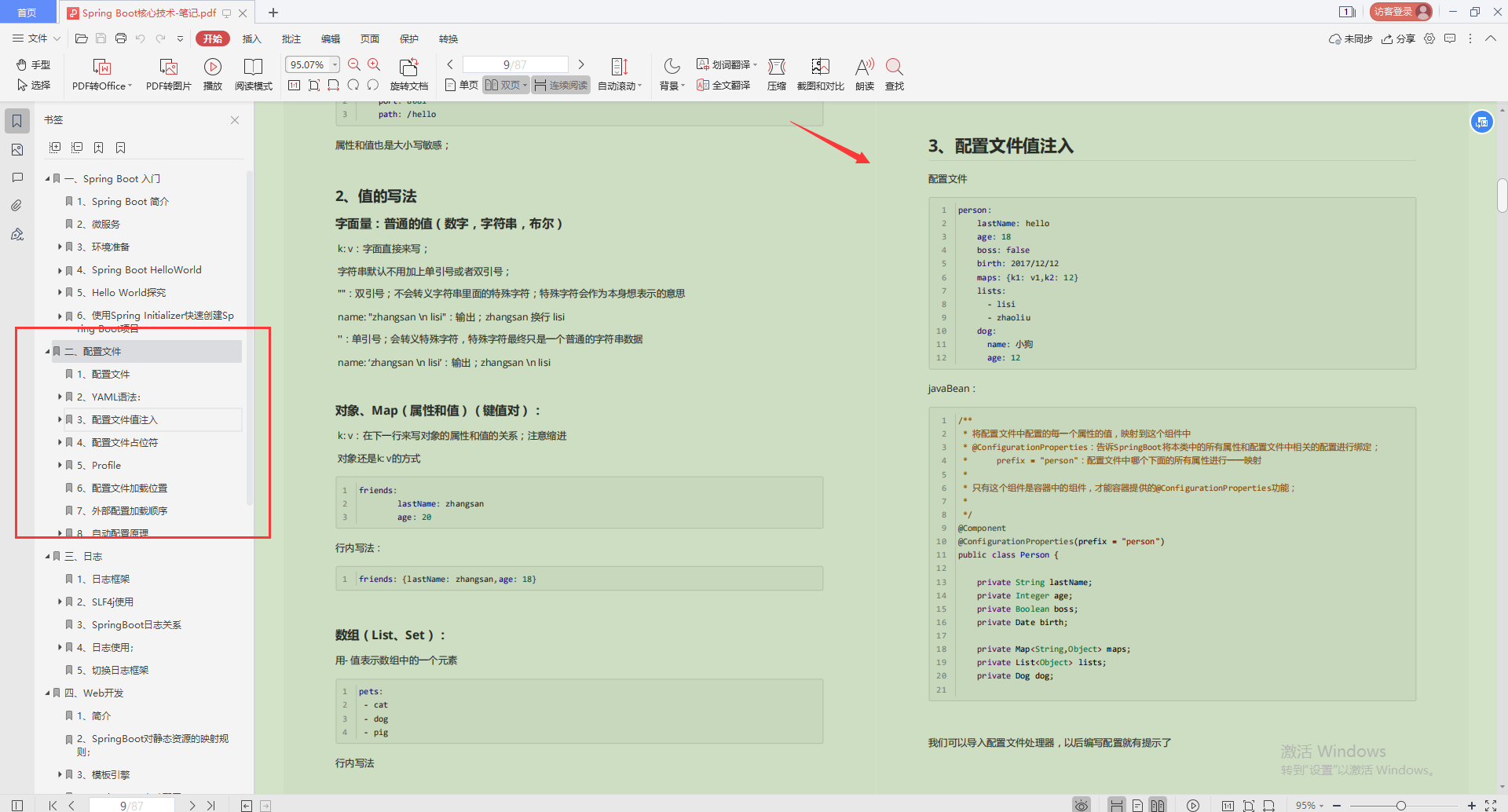Viewport: 1508px width, 812px height.
Task: Convert PDF to image
Action: 168,75
